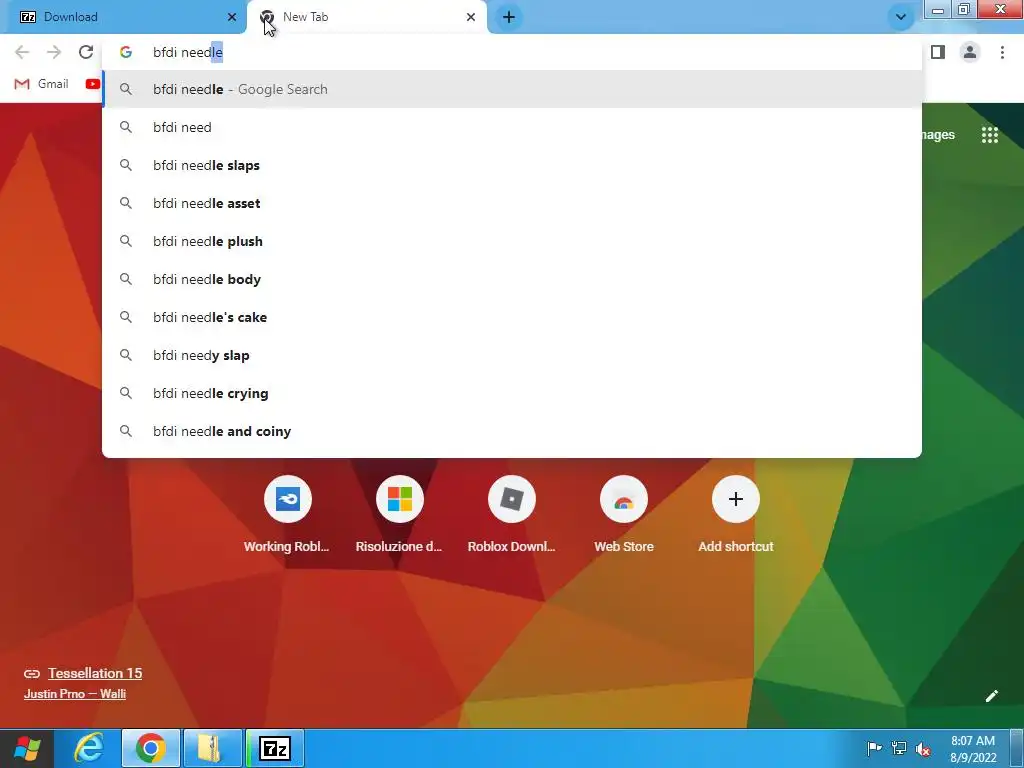The height and width of the screenshot is (768, 1024).
Task: Pick the 'bfdi needle body' suggestion
Action: [512, 279]
